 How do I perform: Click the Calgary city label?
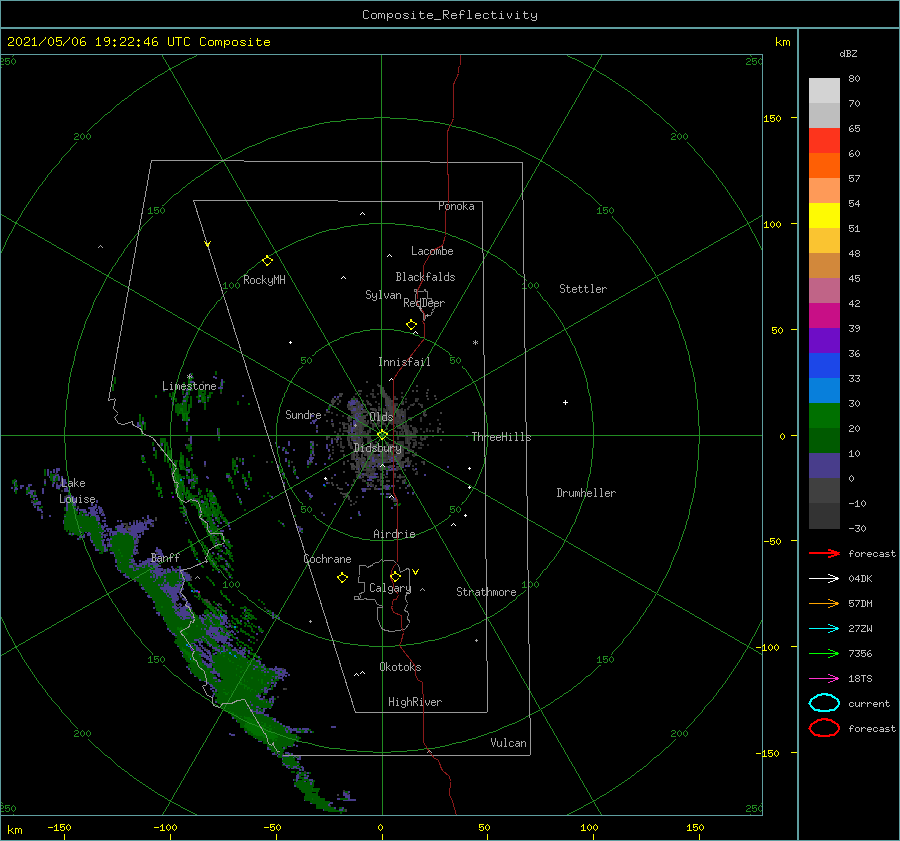point(390,588)
